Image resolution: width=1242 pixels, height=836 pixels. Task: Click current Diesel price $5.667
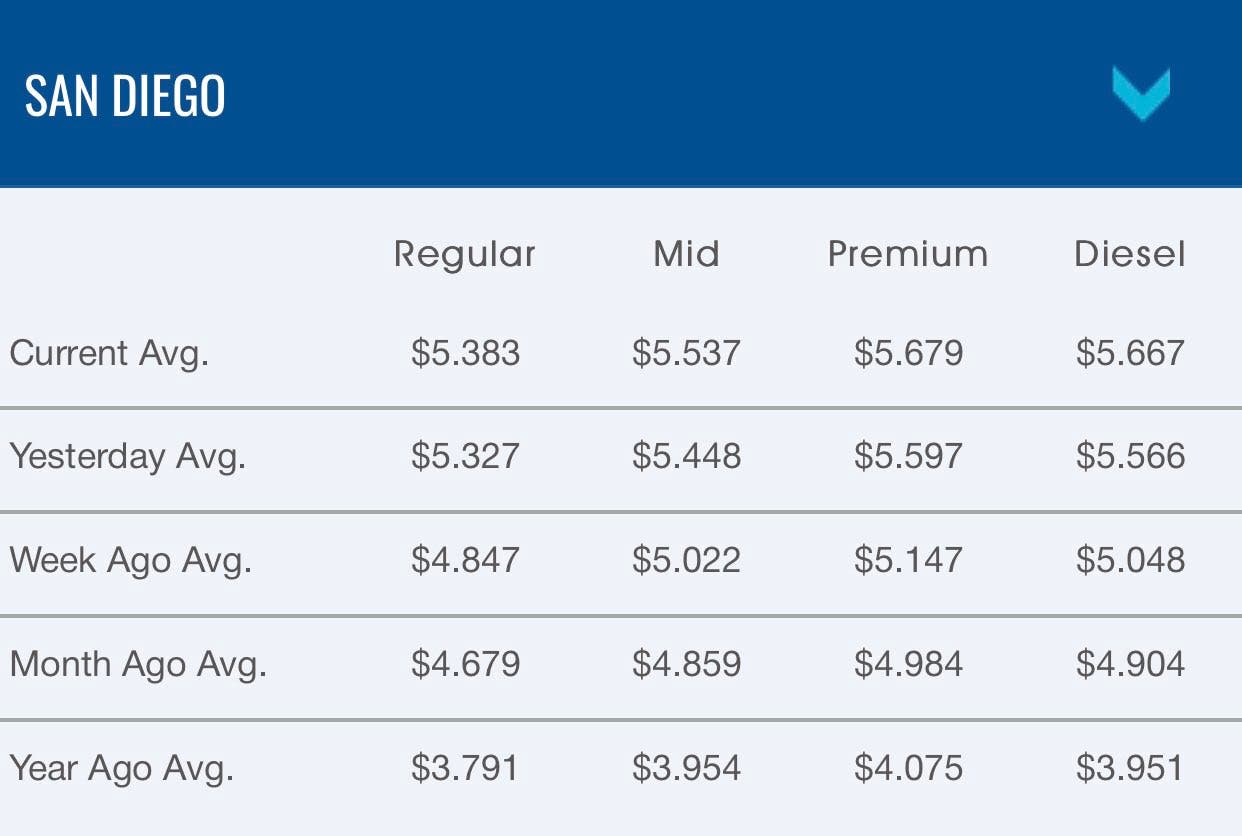[1130, 354]
